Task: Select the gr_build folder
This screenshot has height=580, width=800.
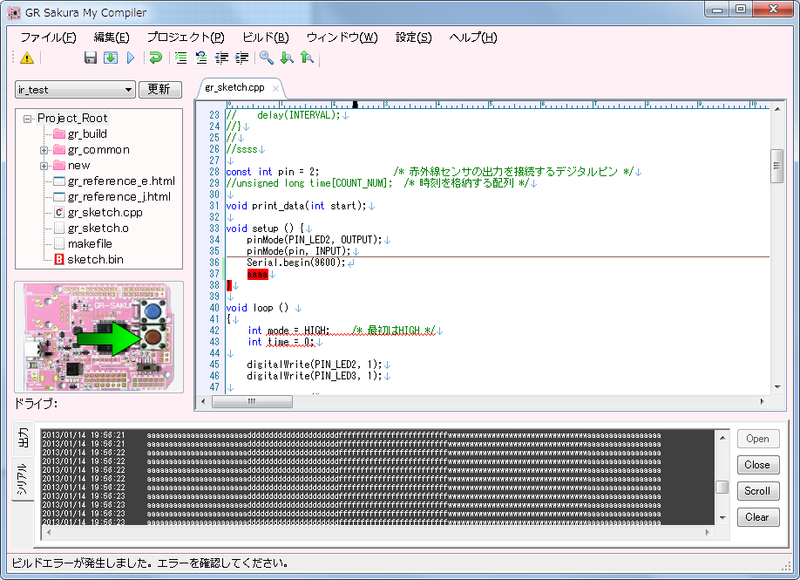Action: point(87,134)
